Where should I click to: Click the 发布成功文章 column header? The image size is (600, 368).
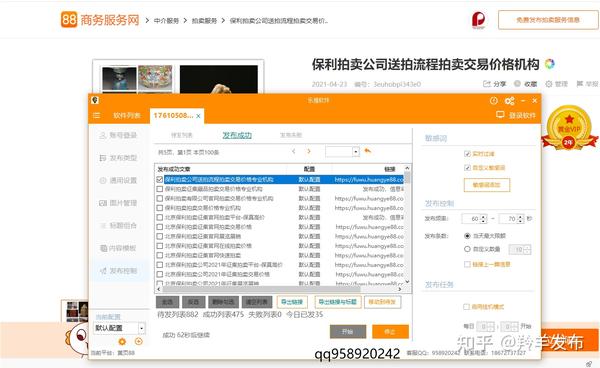pos(174,169)
